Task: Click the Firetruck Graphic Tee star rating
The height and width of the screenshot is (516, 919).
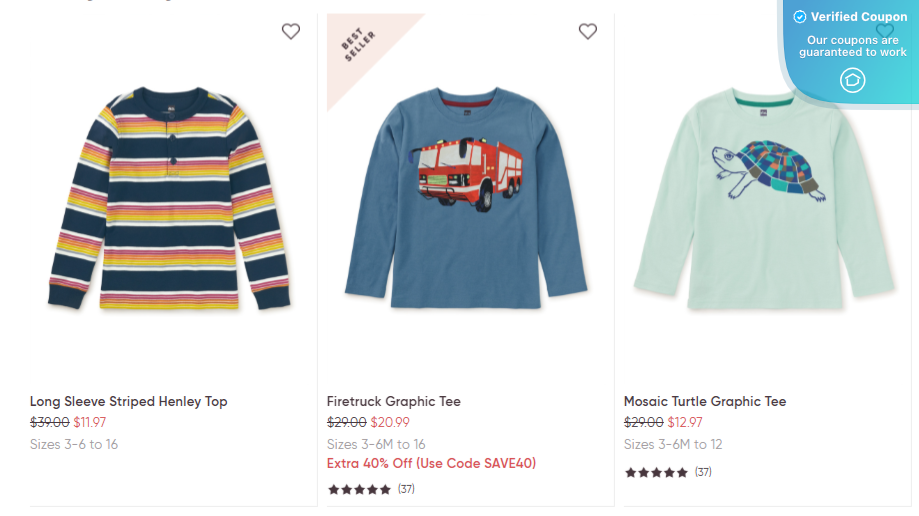Action: [x=359, y=489]
